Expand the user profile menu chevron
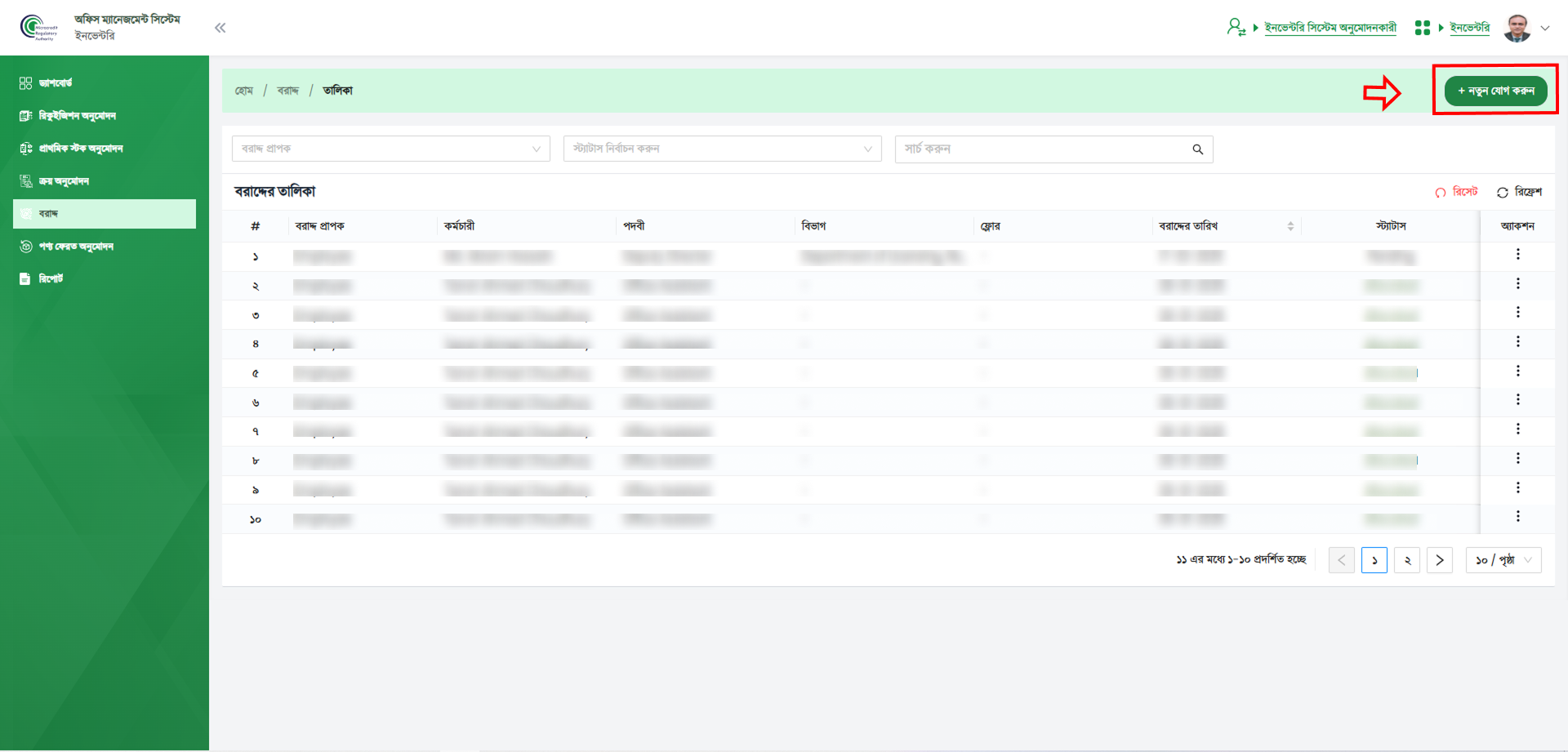The height and width of the screenshot is (752, 1568). point(1544,28)
